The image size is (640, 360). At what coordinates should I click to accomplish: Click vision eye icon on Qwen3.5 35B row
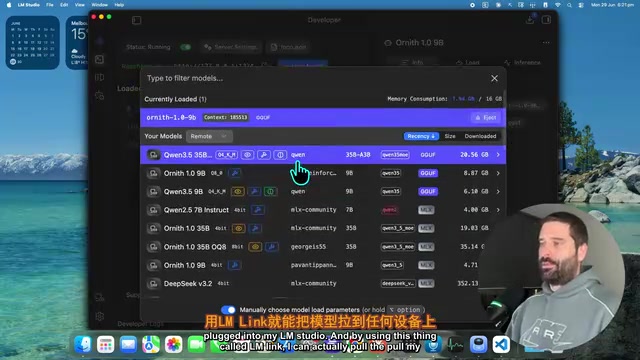click(247, 155)
